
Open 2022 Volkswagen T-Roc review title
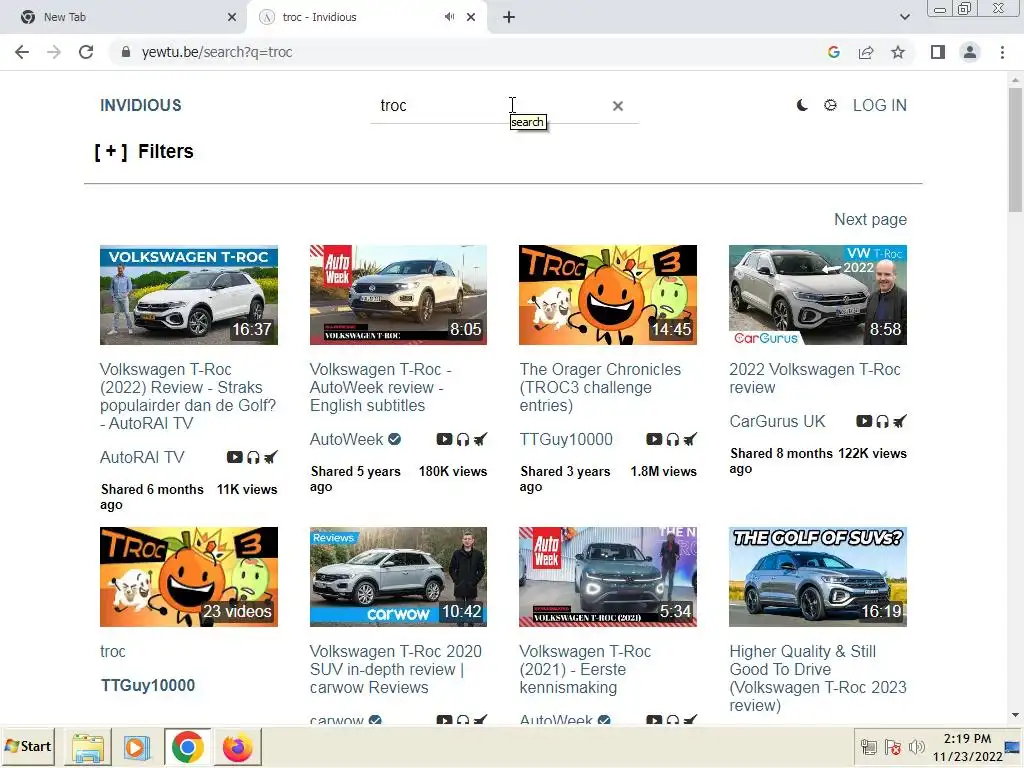point(814,378)
